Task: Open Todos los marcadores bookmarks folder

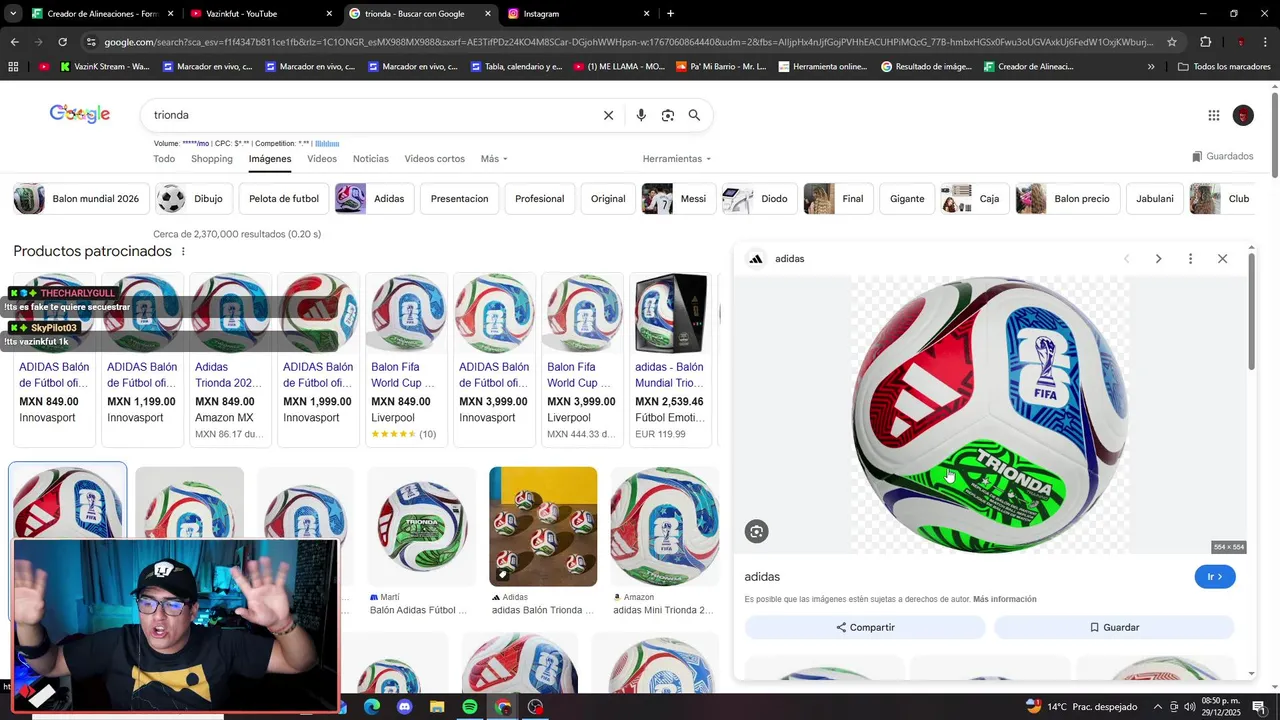Action: click(x=1223, y=67)
